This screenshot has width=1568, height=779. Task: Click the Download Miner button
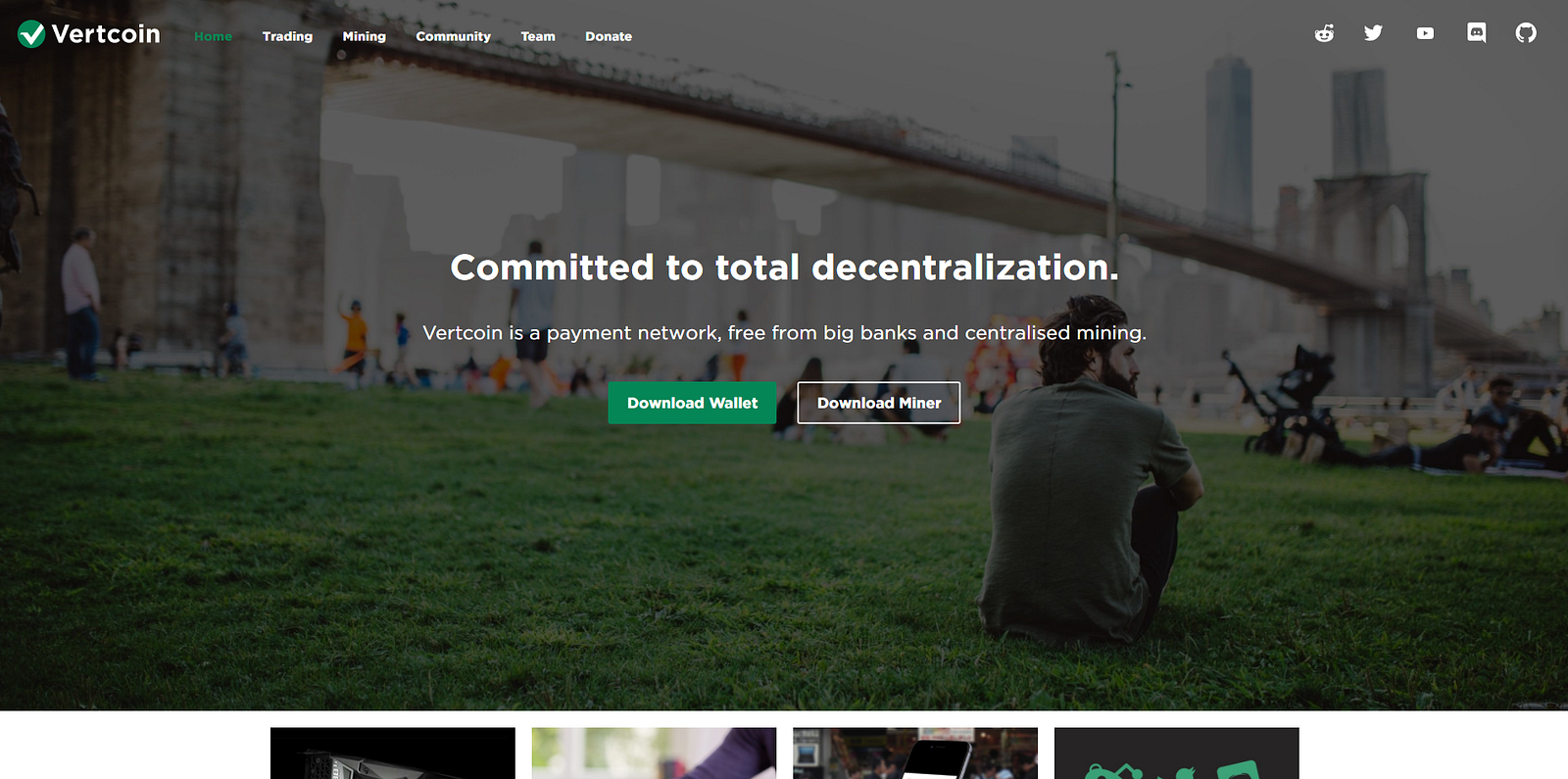tap(879, 403)
